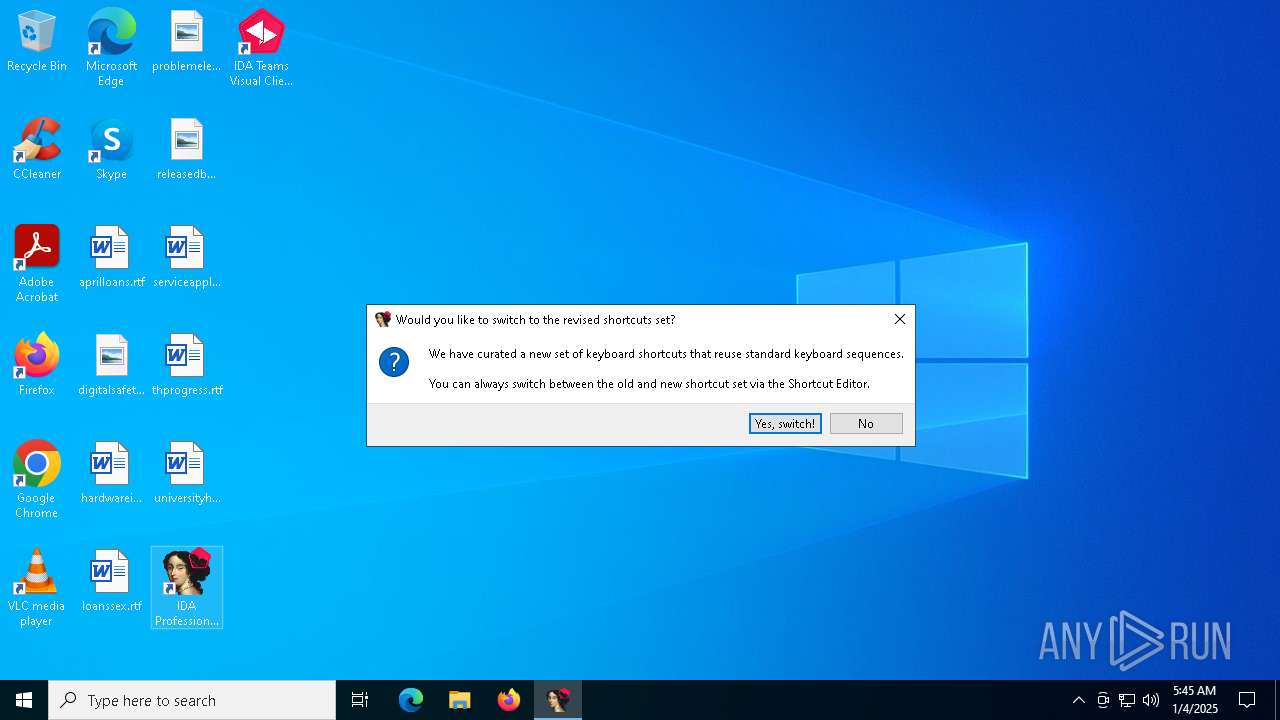1280x720 pixels.
Task: Open the volume tray icon
Action: click(1151, 700)
